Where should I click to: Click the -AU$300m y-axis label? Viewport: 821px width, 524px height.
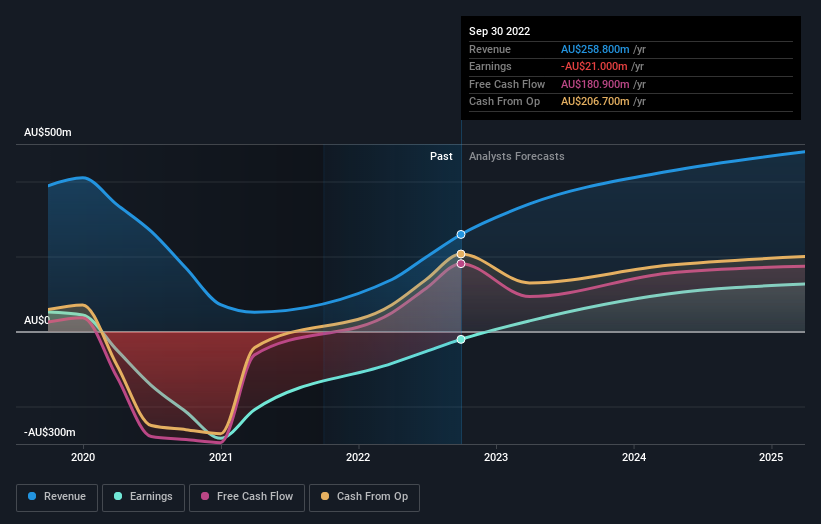[50, 432]
